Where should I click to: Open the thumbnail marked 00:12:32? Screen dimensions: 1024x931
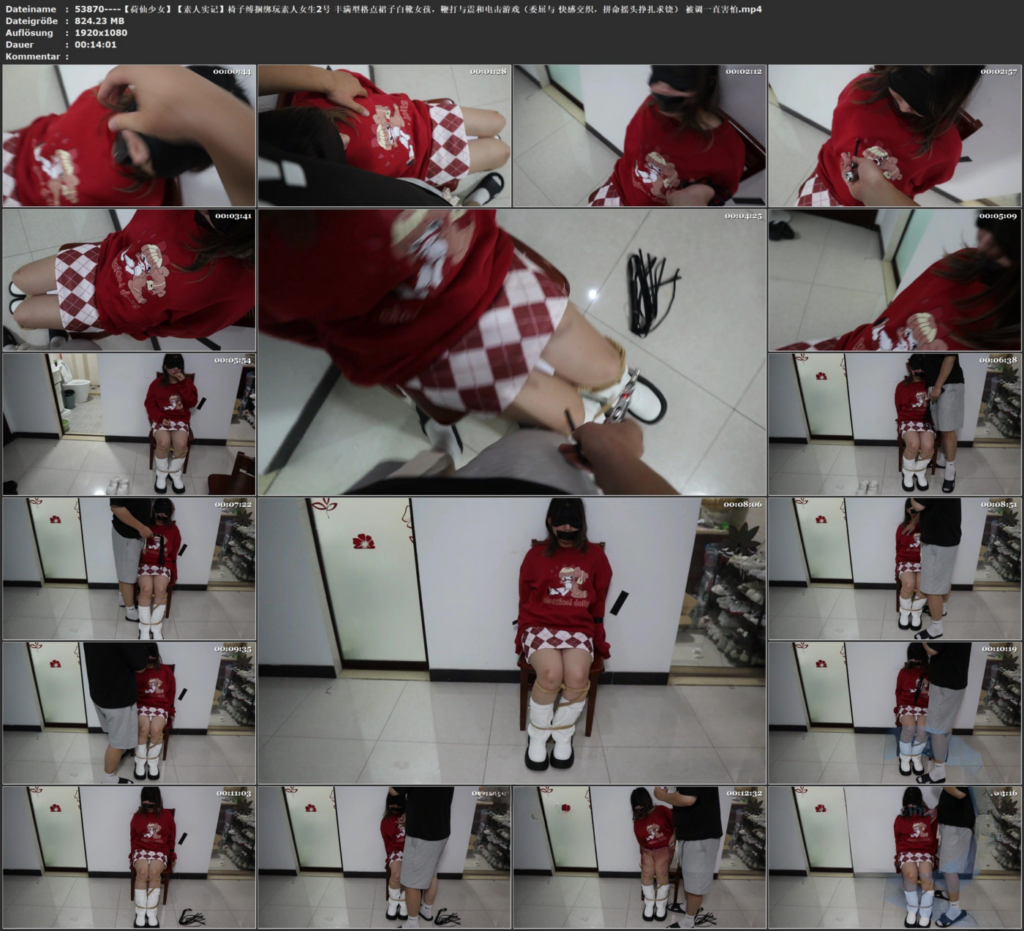pos(639,857)
